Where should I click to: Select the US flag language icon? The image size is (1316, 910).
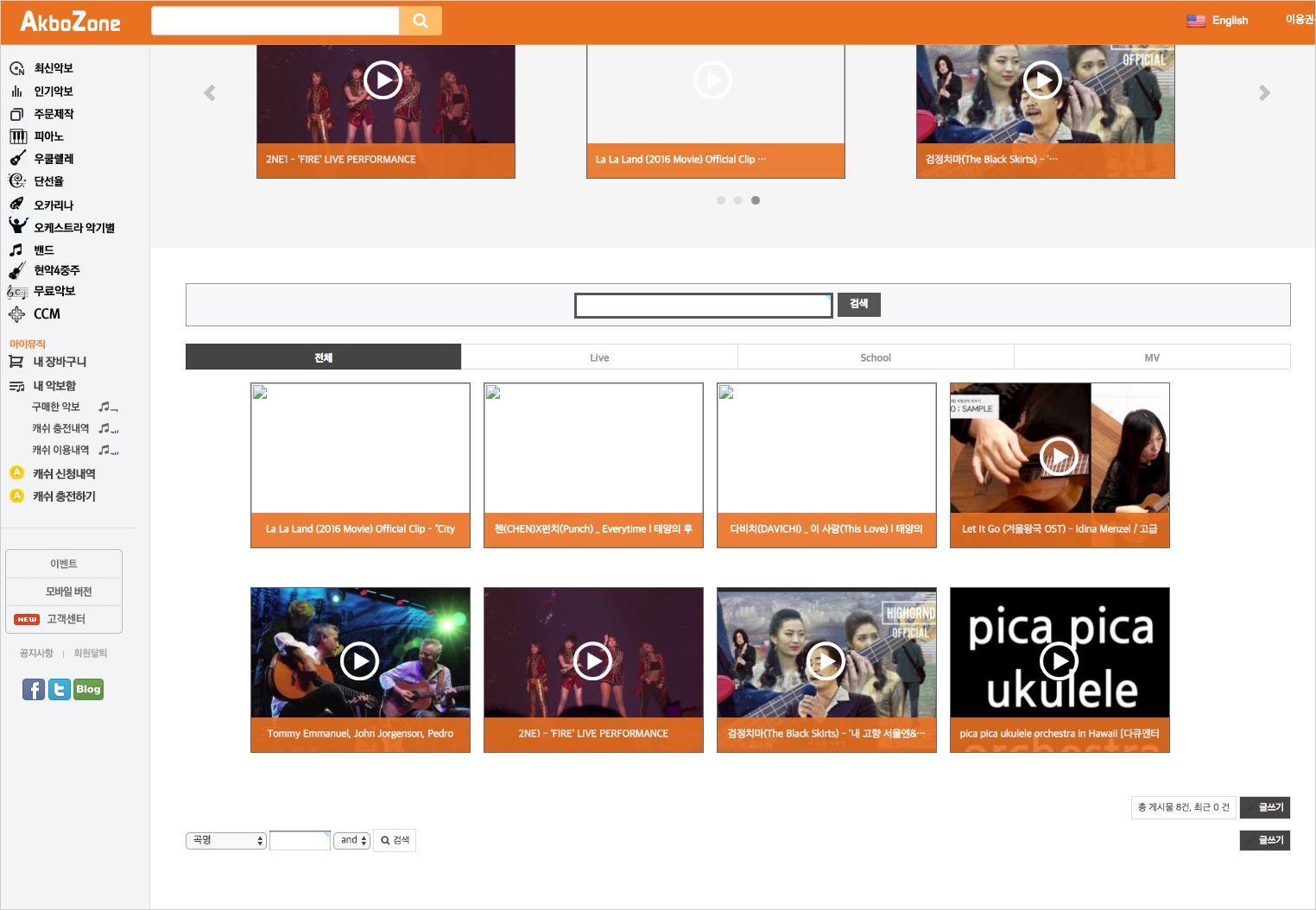1196,21
